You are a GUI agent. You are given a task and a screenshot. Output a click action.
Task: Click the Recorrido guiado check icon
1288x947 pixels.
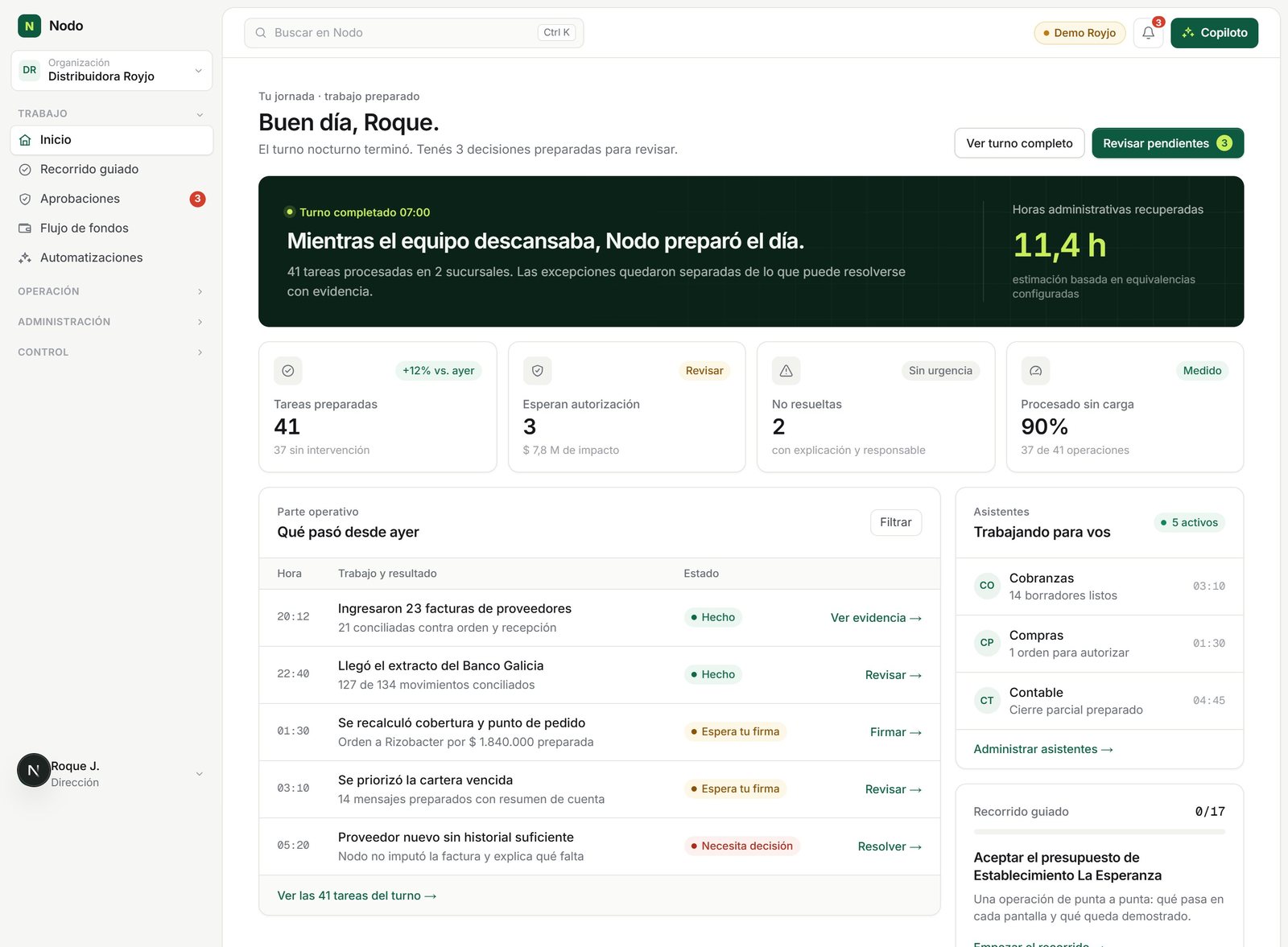25,170
